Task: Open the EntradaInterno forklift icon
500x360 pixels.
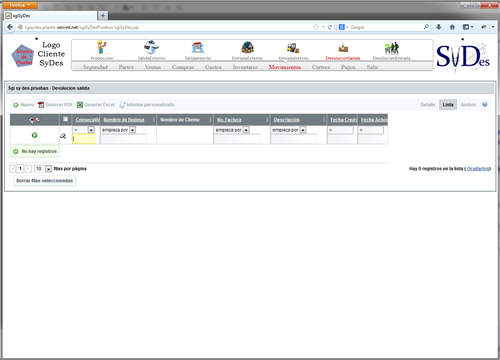Action: point(293,48)
